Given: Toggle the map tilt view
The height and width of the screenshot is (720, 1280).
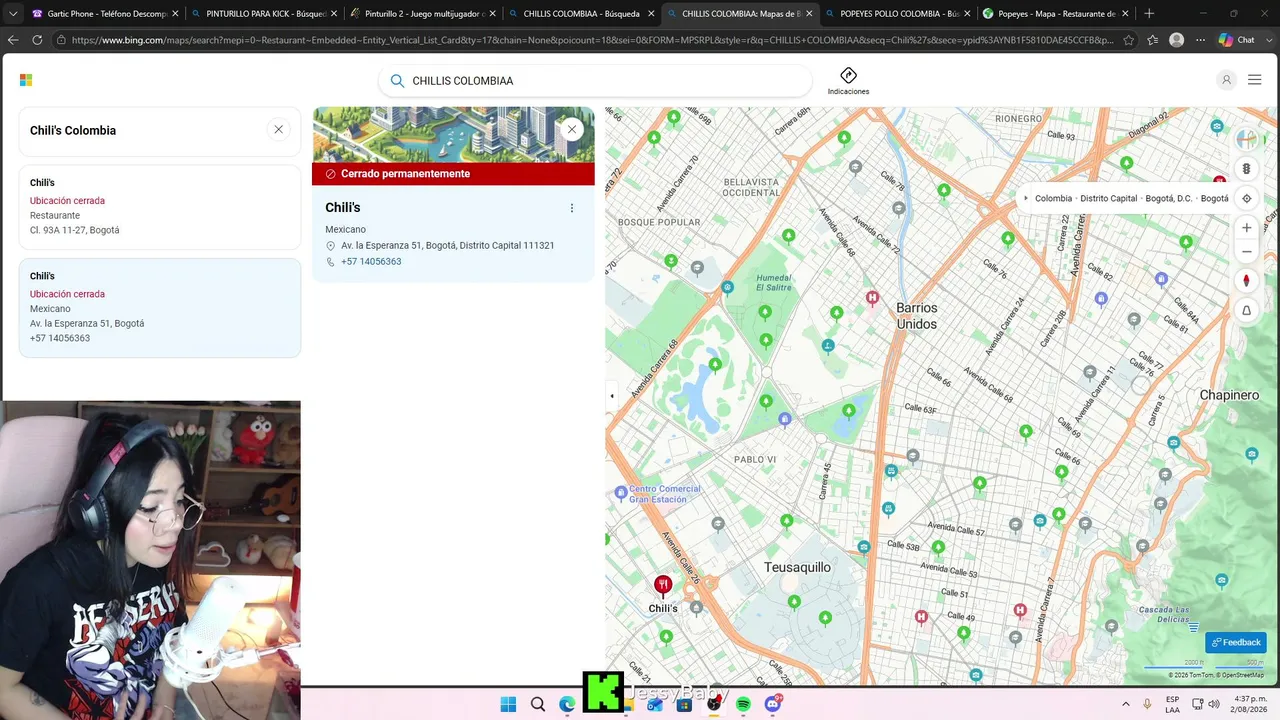Looking at the screenshot, I should (1246, 311).
